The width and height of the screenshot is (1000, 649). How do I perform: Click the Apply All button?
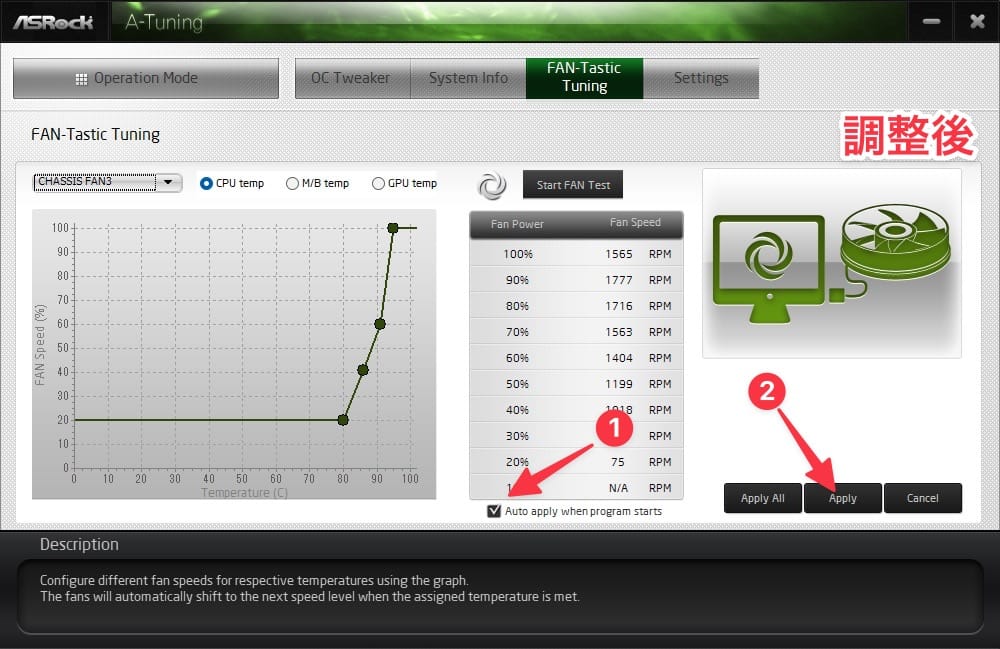pos(763,498)
